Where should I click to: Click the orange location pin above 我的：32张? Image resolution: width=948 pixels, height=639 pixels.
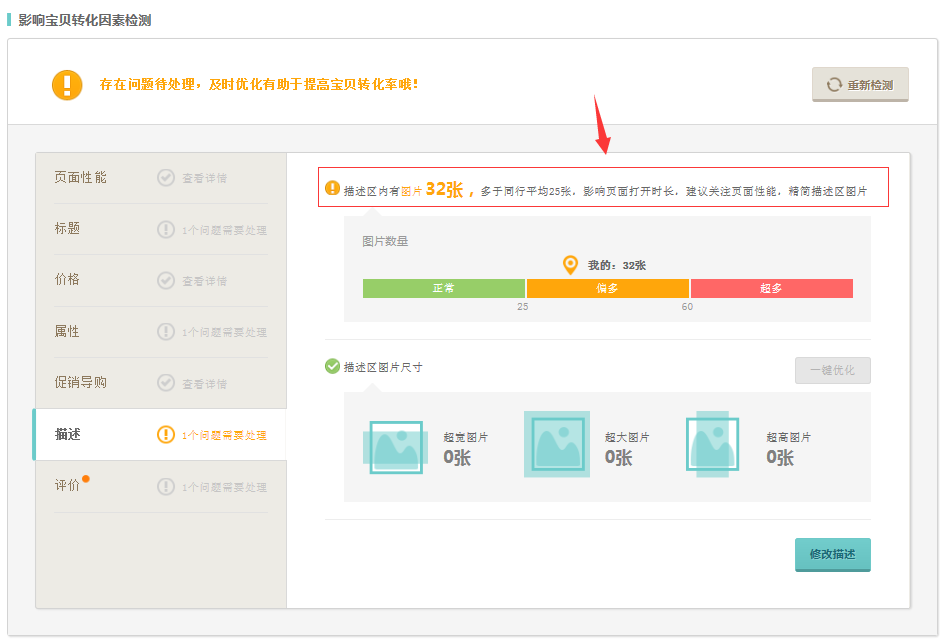click(570, 265)
